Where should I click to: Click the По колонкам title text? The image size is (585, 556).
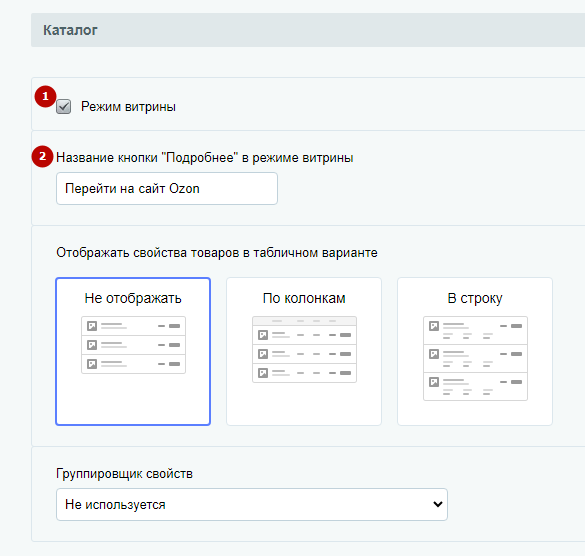(x=304, y=298)
